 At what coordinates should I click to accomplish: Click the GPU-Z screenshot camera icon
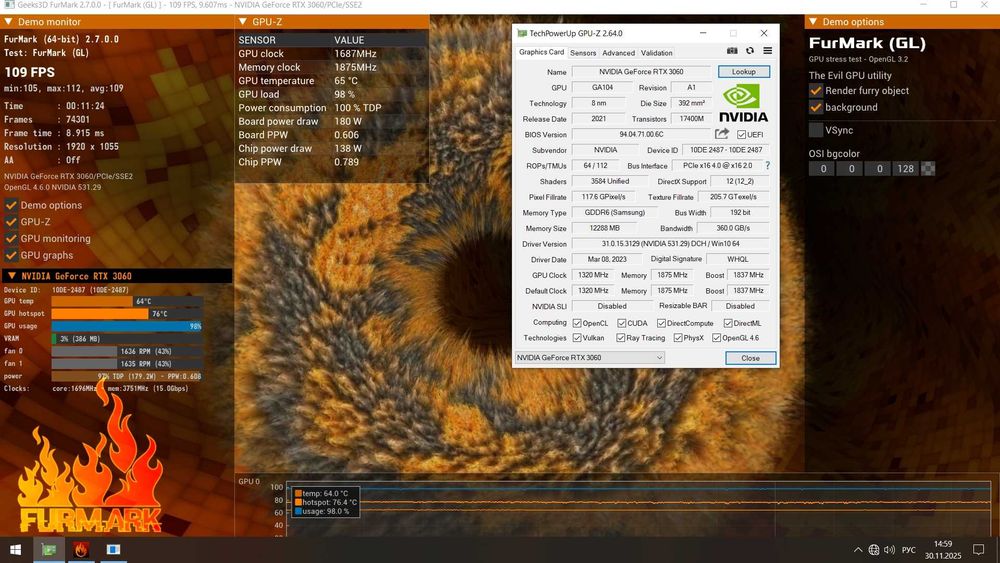pos(732,51)
